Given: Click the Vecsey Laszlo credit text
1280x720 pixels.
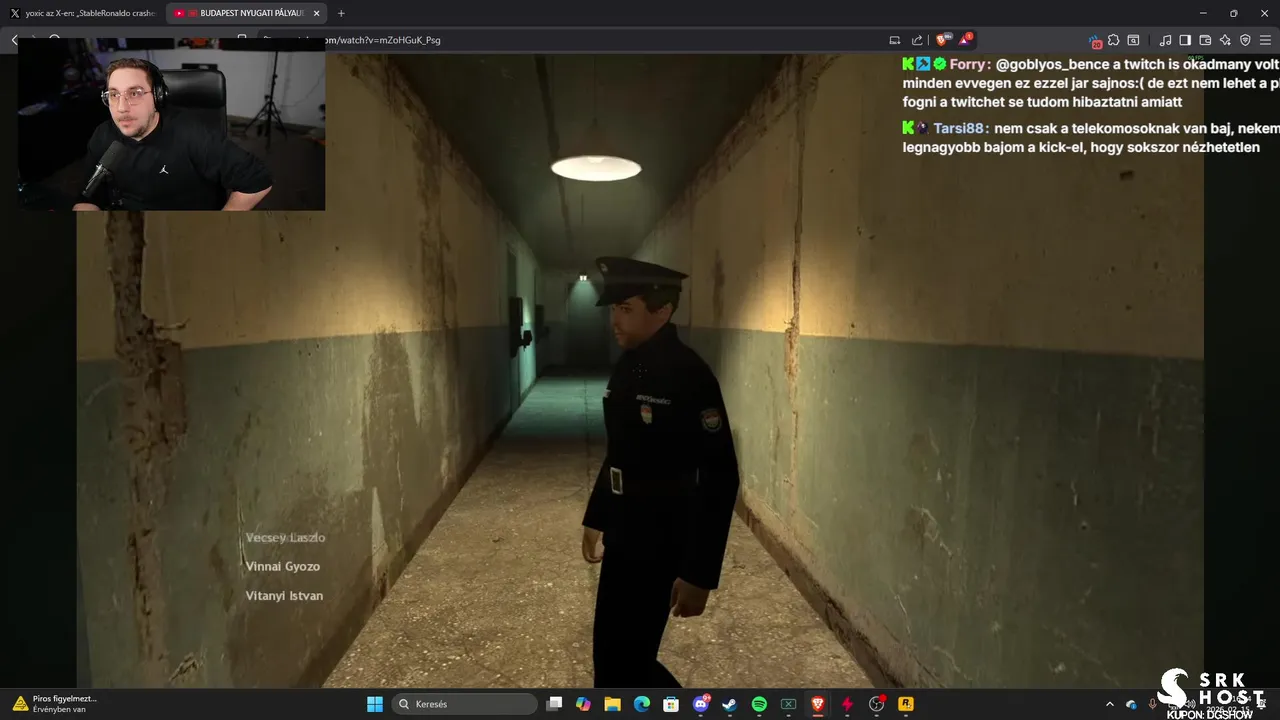Looking at the screenshot, I should [x=285, y=537].
